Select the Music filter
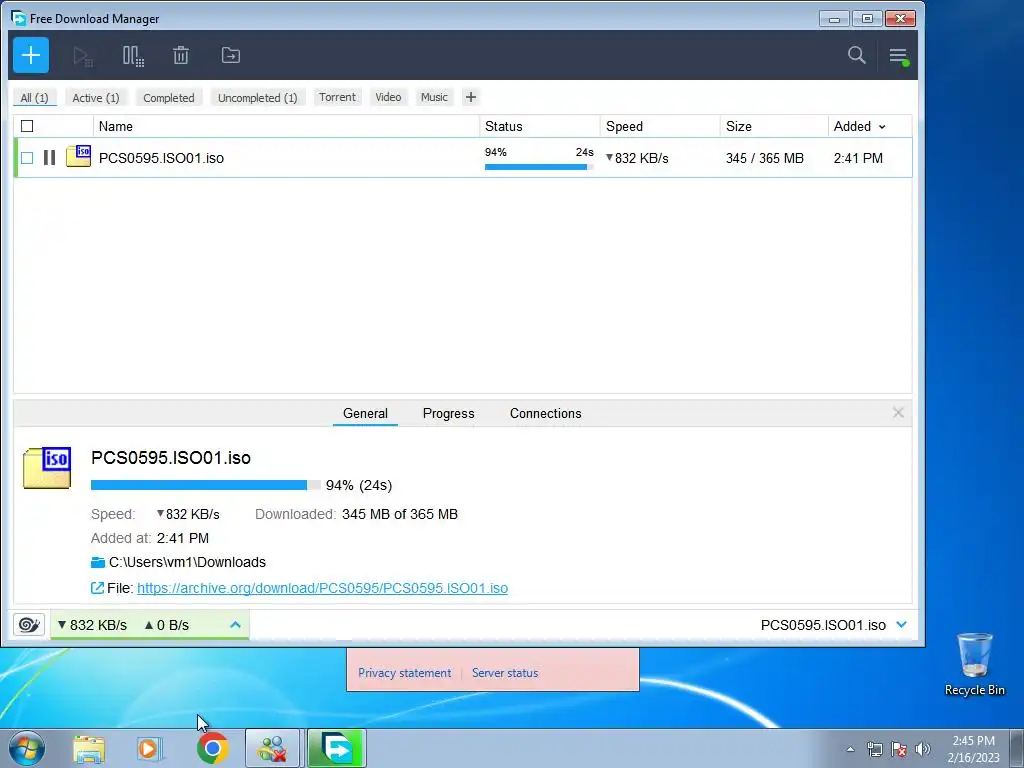The height and width of the screenshot is (768, 1024). click(434, 97)
